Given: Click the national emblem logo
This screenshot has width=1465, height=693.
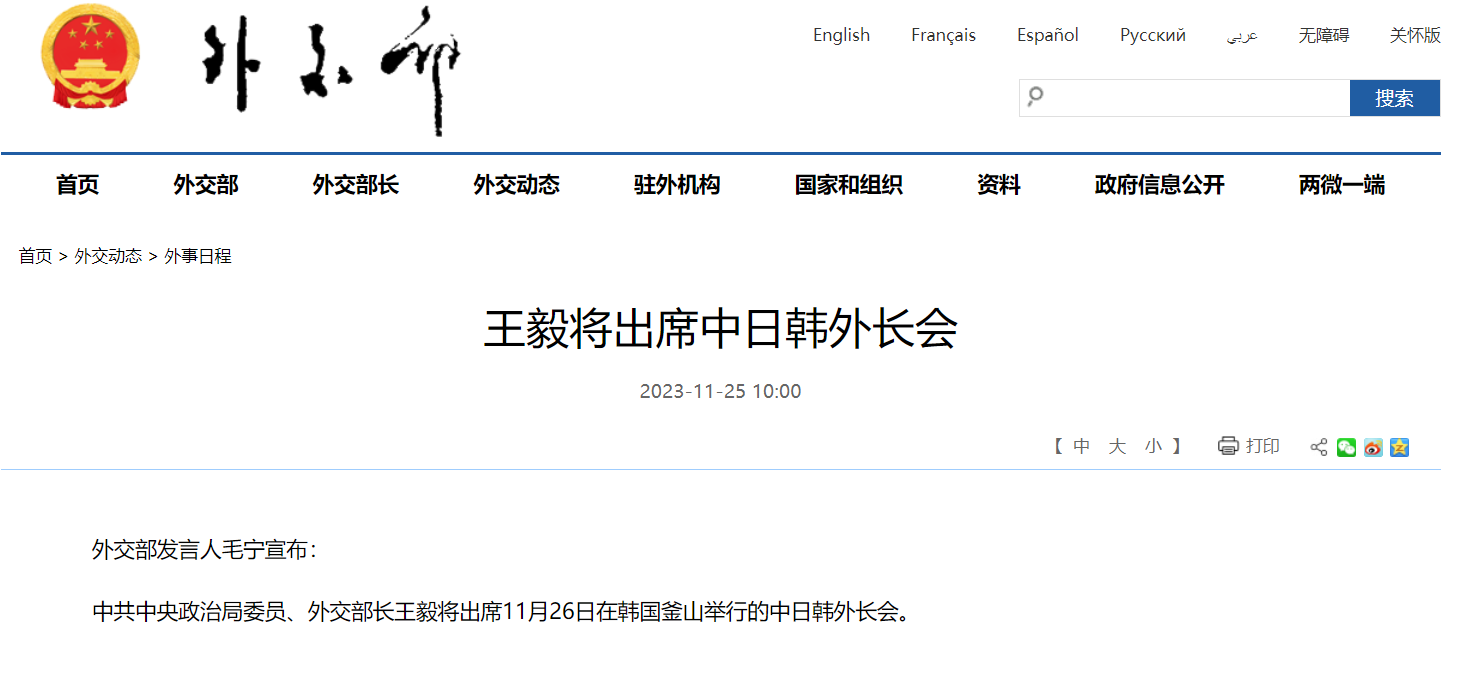Looking at the screenshot, I should 91,57.
